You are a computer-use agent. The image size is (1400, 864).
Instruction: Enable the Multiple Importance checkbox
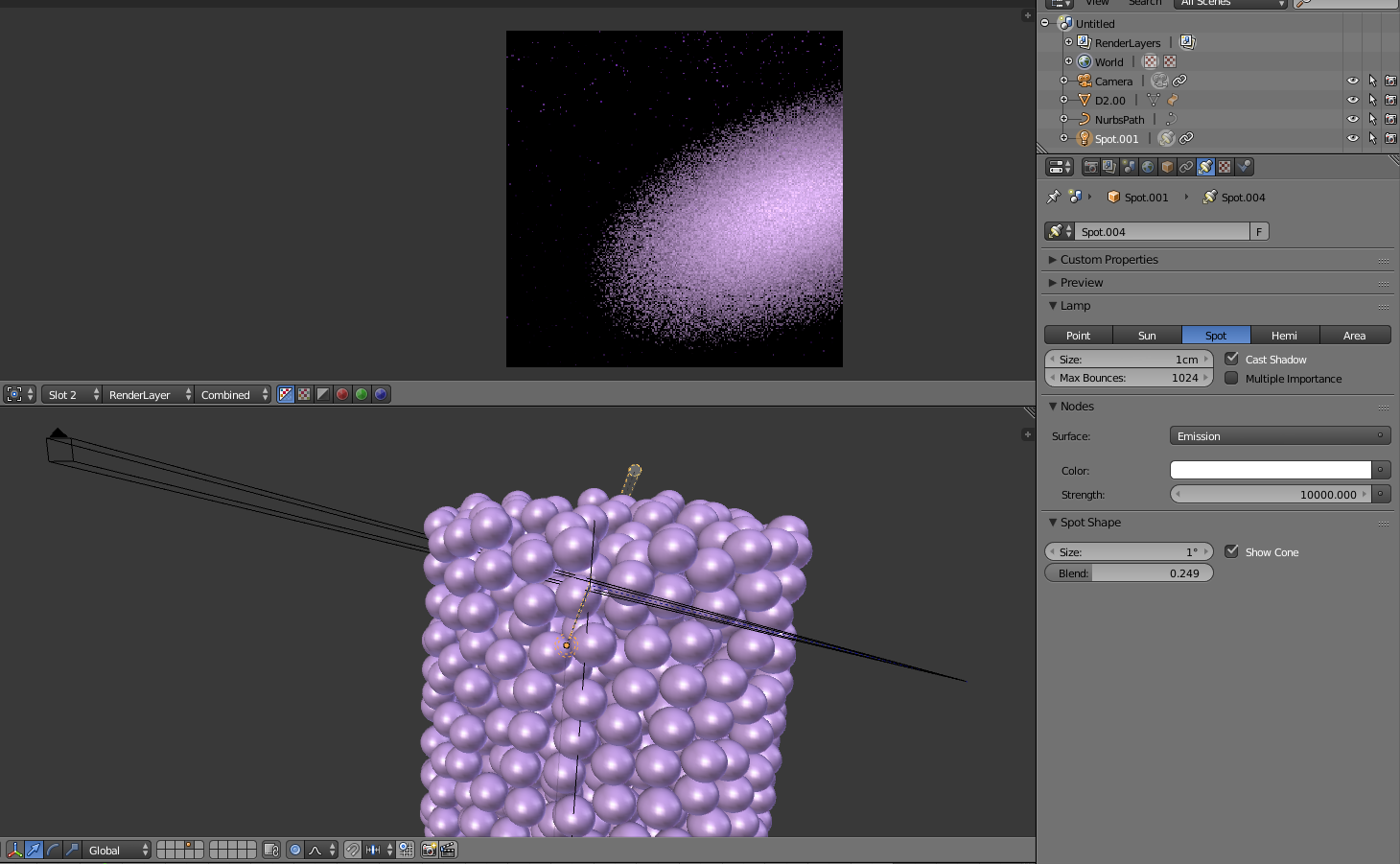(1232, 378)
